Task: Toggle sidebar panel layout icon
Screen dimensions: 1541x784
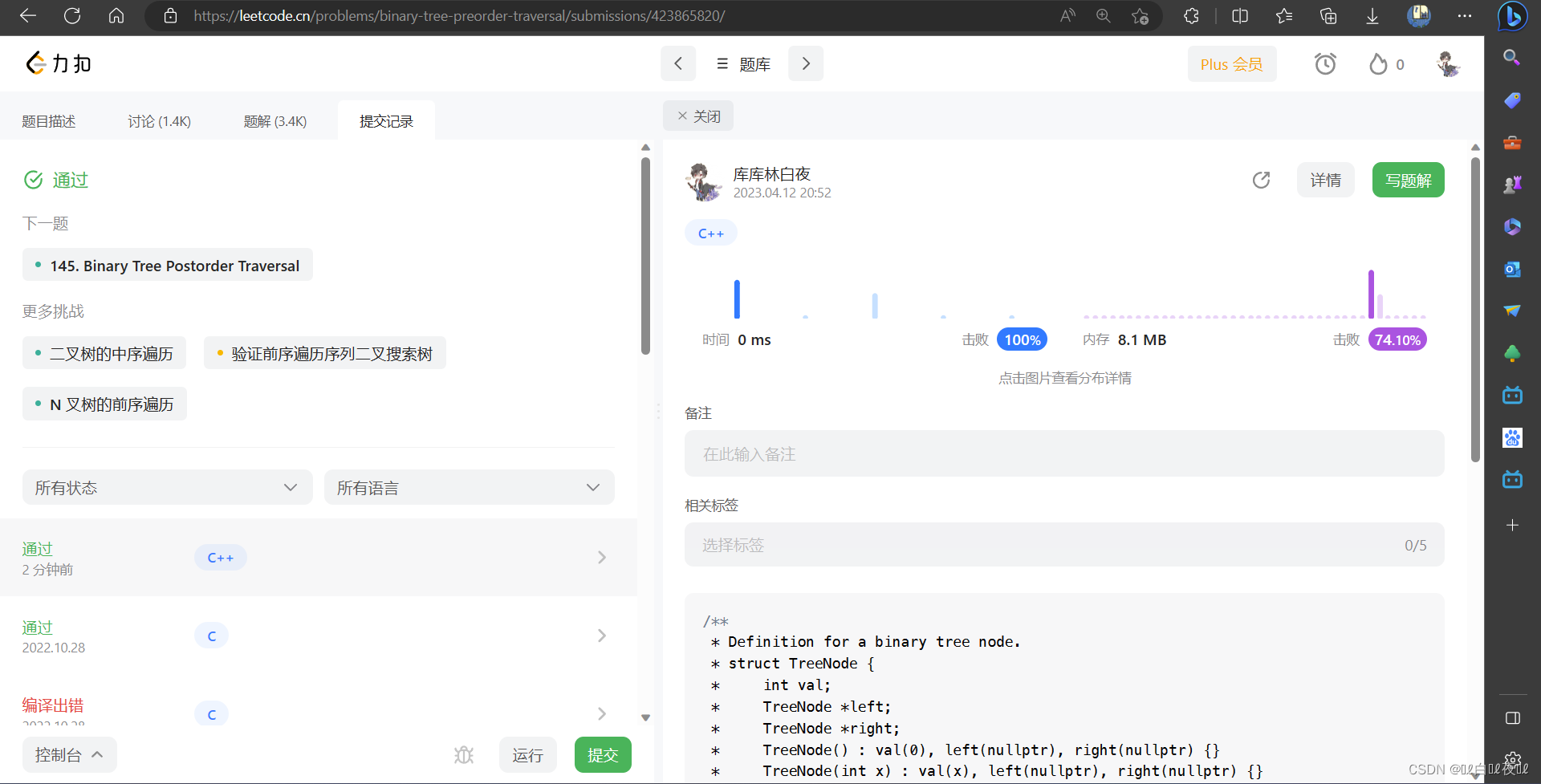Action: point(1512,718)
